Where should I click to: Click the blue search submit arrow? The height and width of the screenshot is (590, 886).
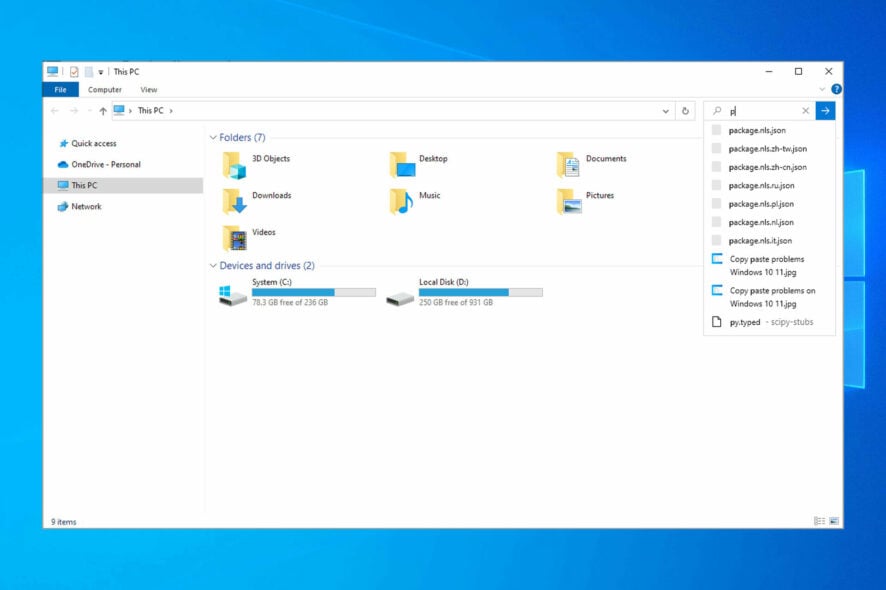825,110
